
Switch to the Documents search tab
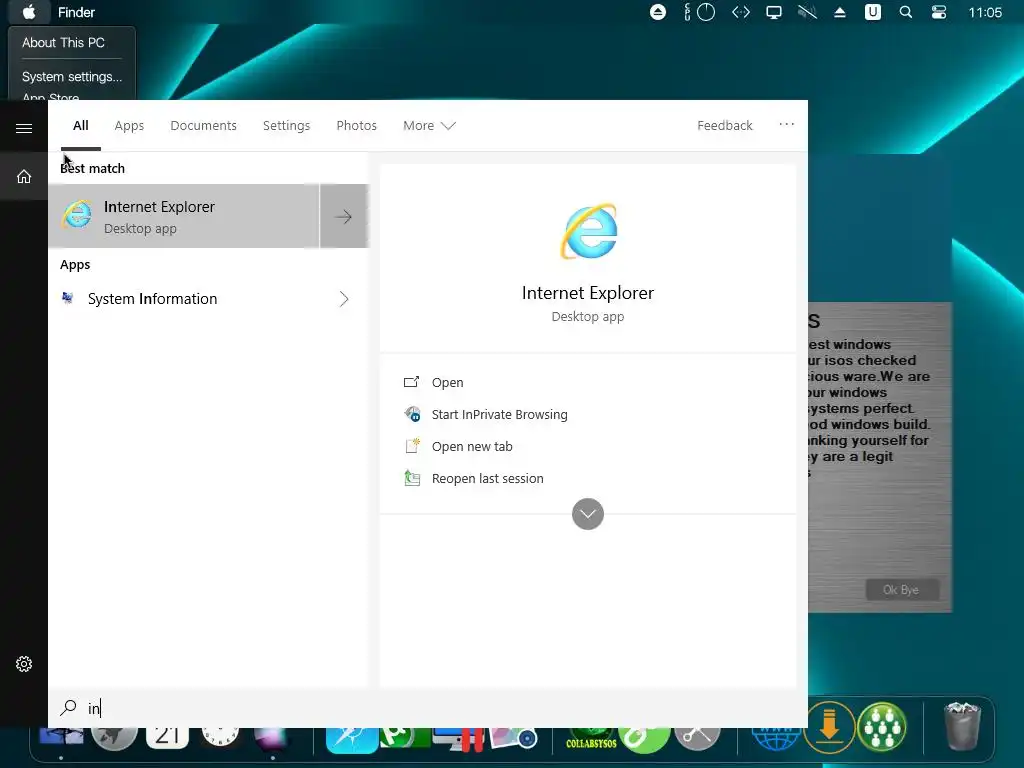[x=203, y=125]
